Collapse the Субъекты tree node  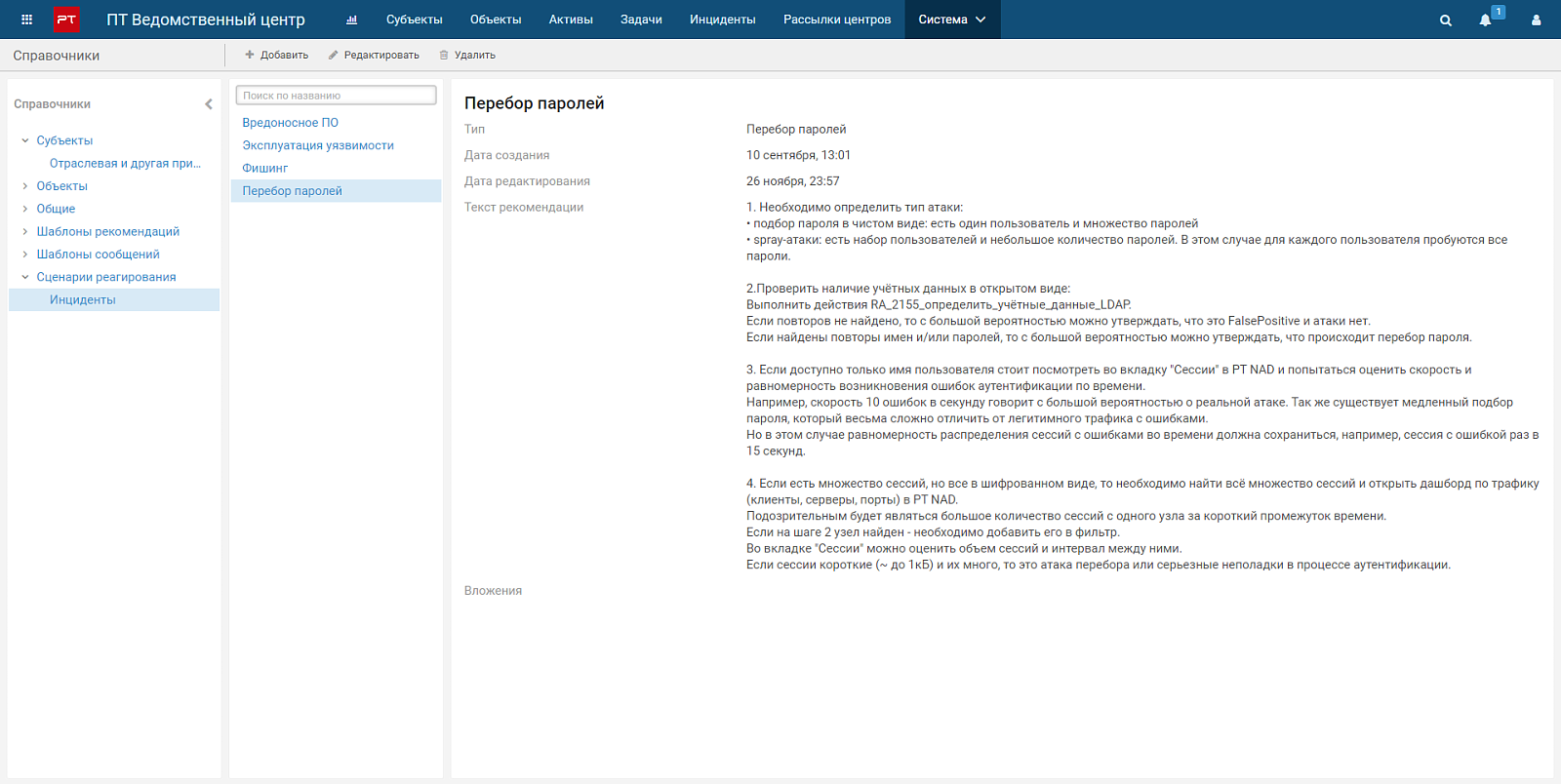coord(25,140)
